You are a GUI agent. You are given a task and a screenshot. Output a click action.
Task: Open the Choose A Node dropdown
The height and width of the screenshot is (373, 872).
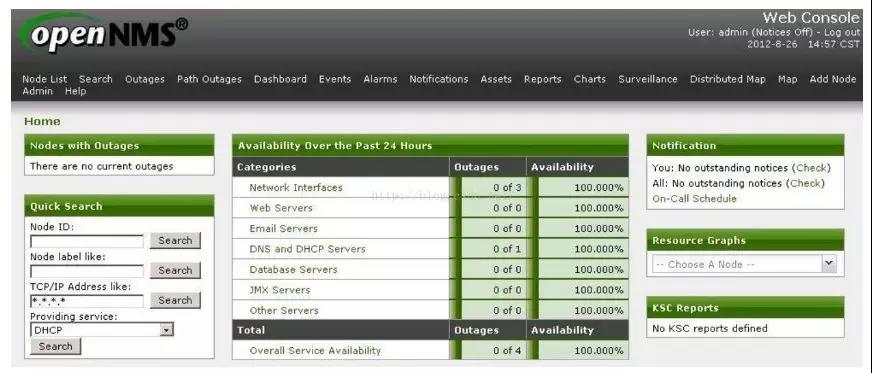pos(745,265)
